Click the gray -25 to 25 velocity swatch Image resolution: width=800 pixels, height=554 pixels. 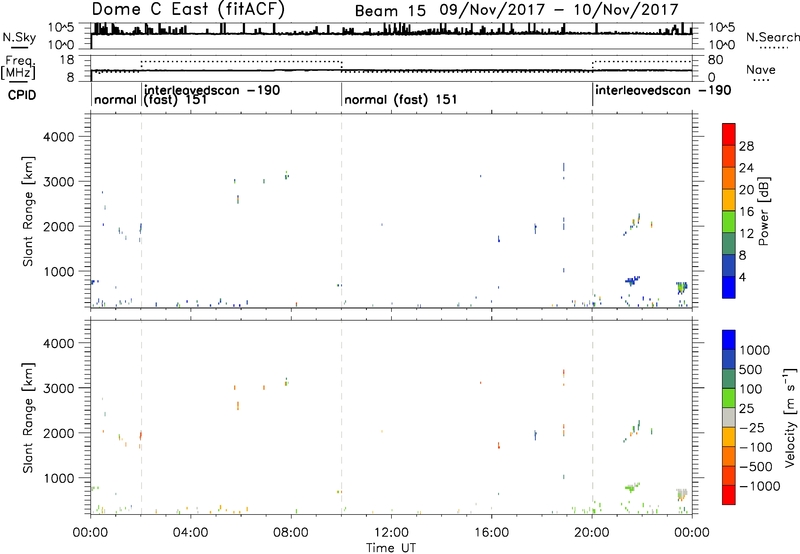click(729, 417)
